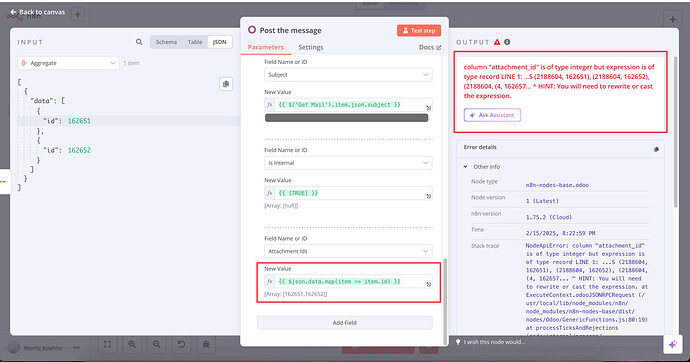Click the Test step button

(418, 30)
